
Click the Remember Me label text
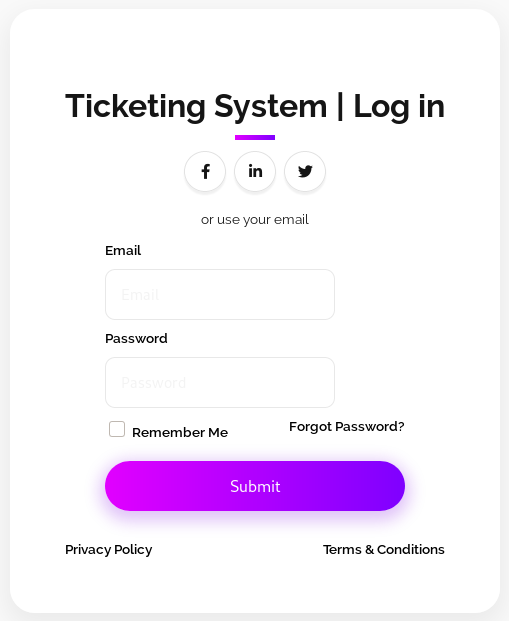[180, 432]
